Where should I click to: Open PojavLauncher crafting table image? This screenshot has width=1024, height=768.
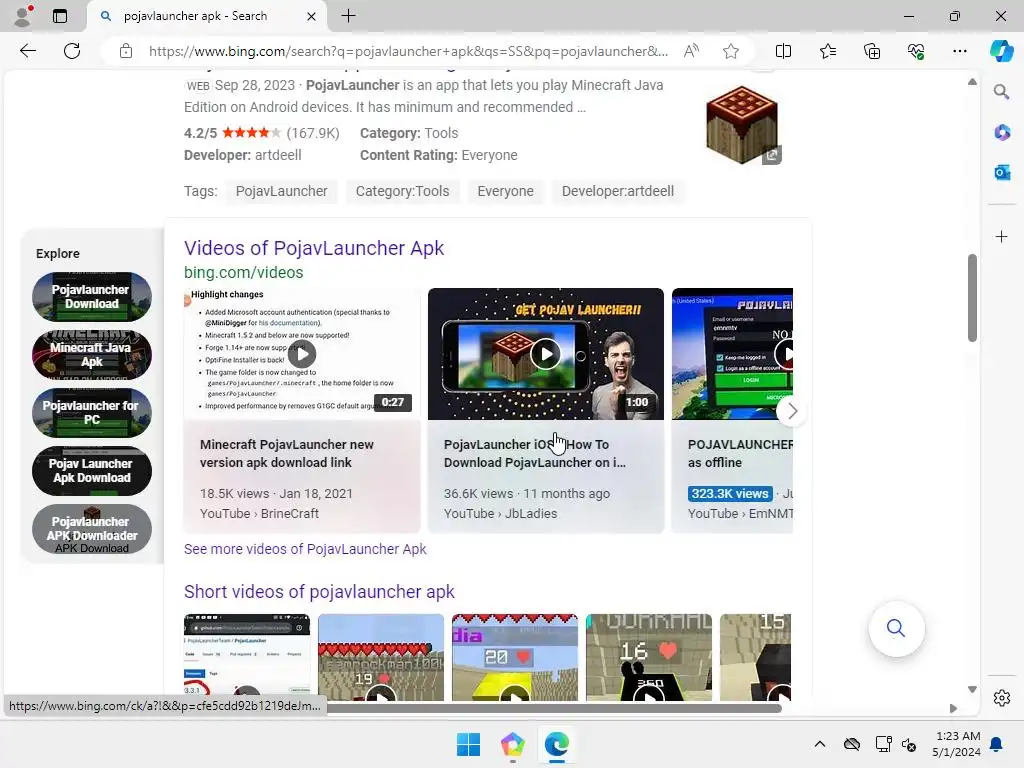(x=742, y=125)
